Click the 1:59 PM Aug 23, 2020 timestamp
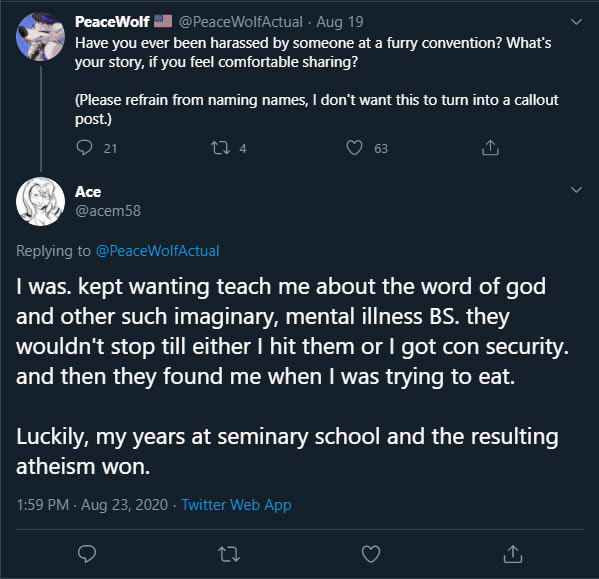This screenshot has height=579, width=599. click(x=92, y=505)
